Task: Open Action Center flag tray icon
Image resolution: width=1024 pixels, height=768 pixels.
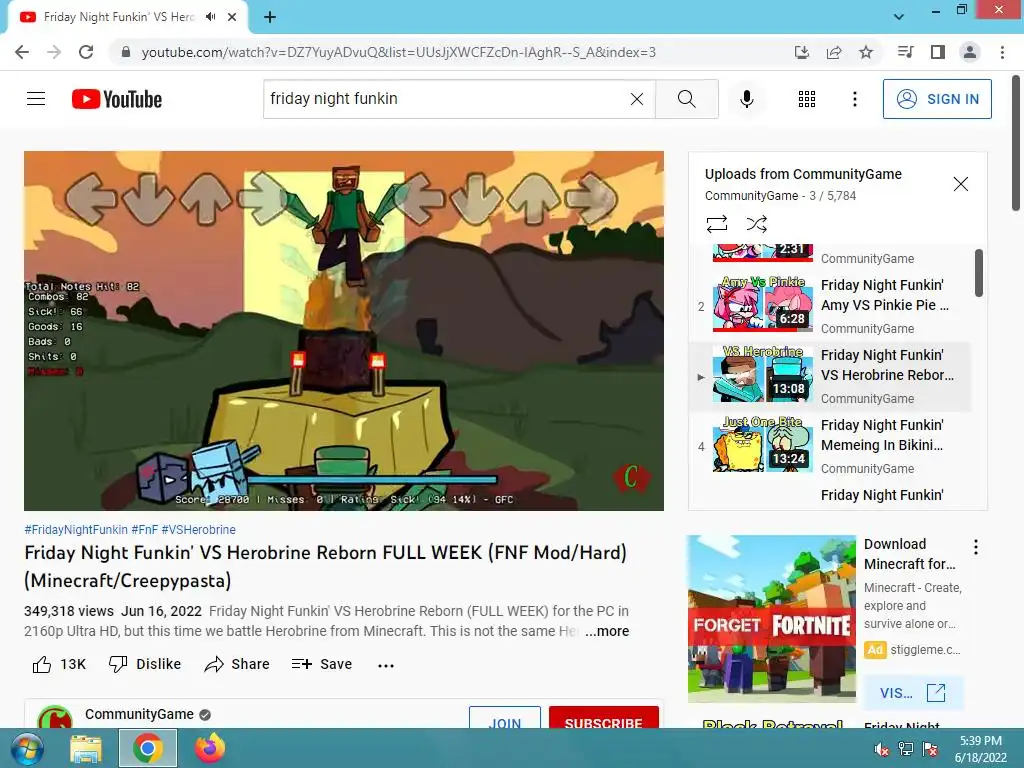Action: 930,749
